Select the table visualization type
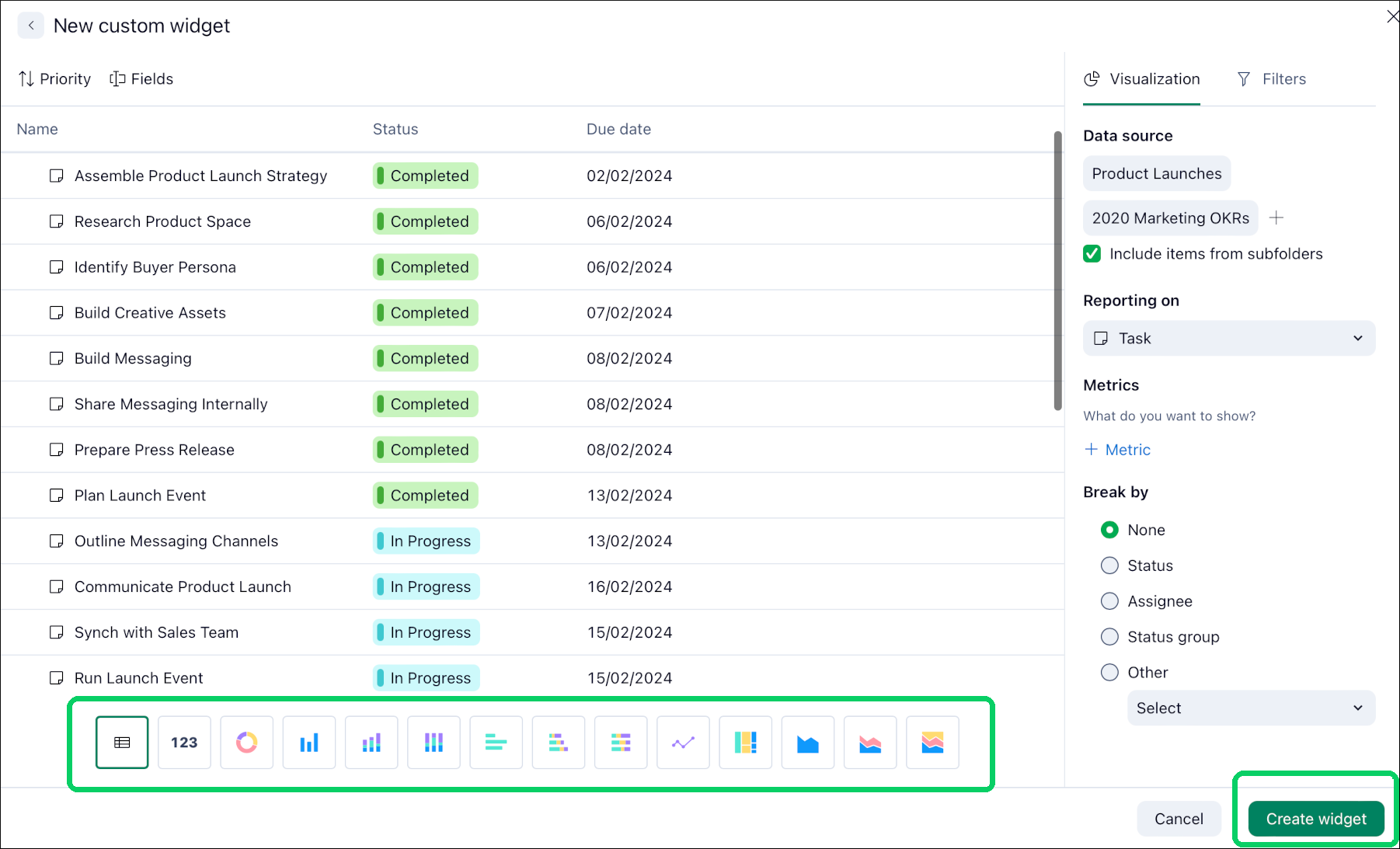 click(x=122, y=742)
